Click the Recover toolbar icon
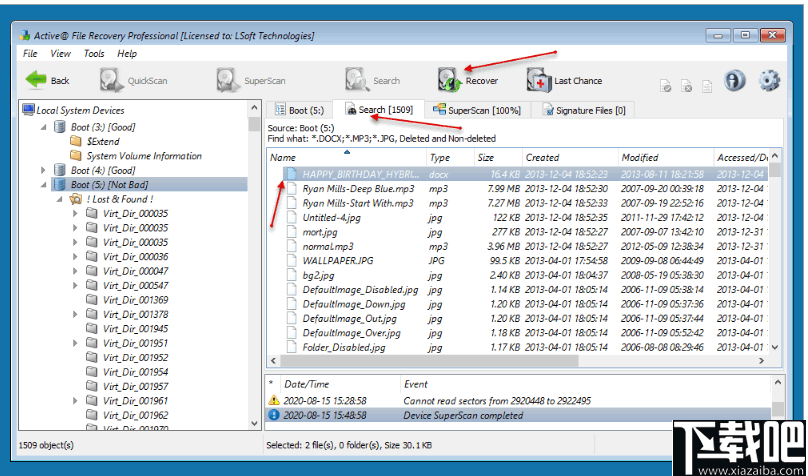Screen dimensions: 808x476 [450, 80]
